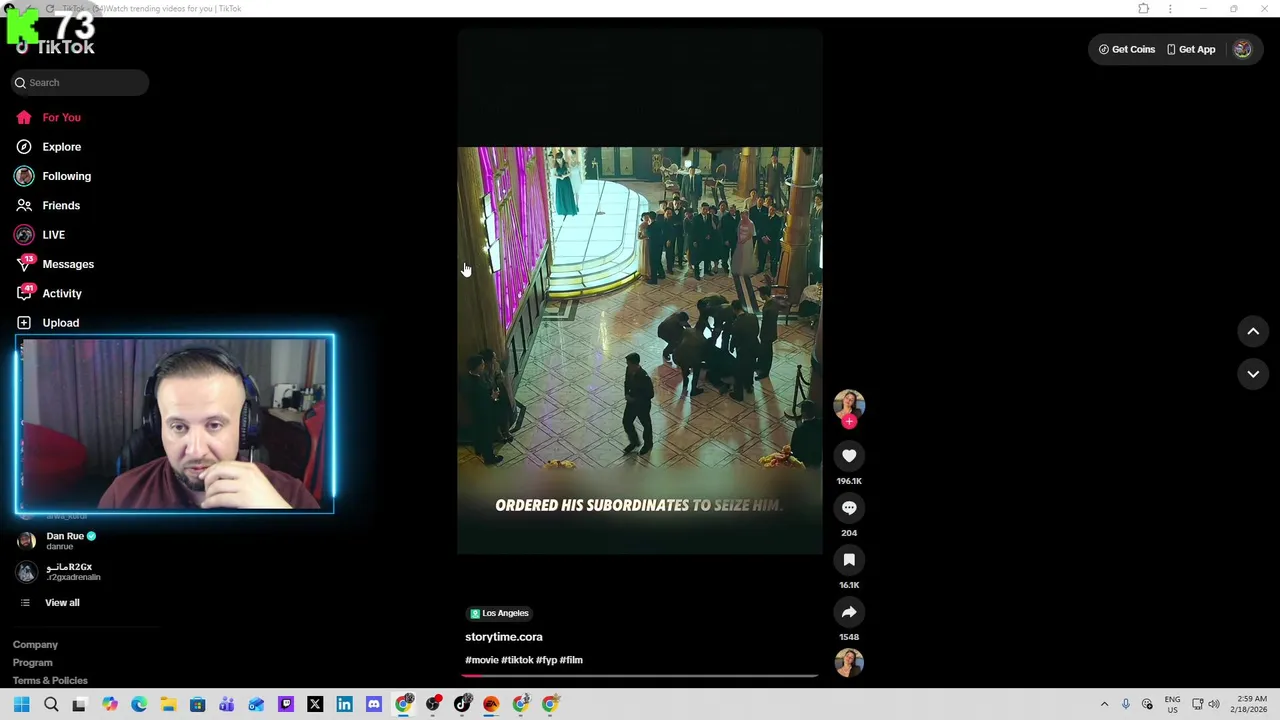Open the #fyp hashtag
The image size is (1280, 720).
pyautogui.click(x=547, y=660)
